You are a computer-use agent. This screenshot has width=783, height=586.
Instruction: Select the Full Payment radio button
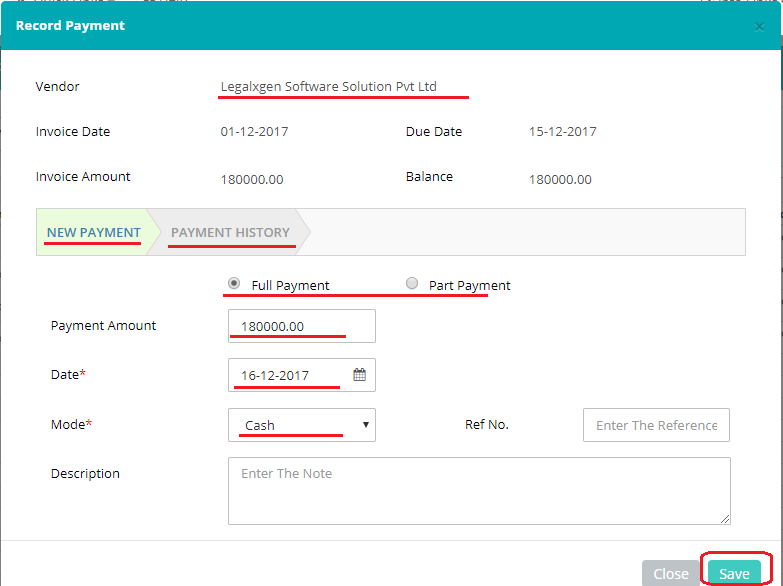tap(234, 284)
